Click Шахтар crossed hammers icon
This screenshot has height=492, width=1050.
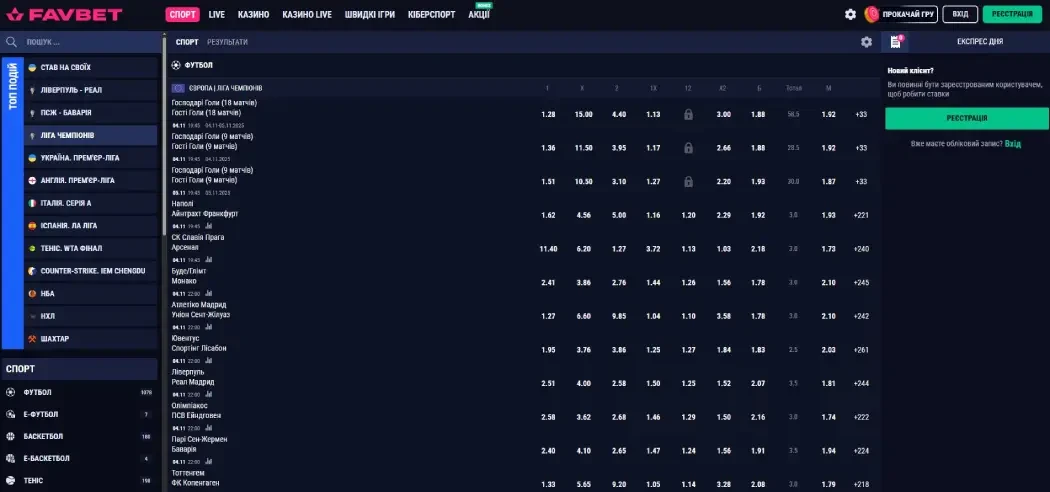[32, 339]
